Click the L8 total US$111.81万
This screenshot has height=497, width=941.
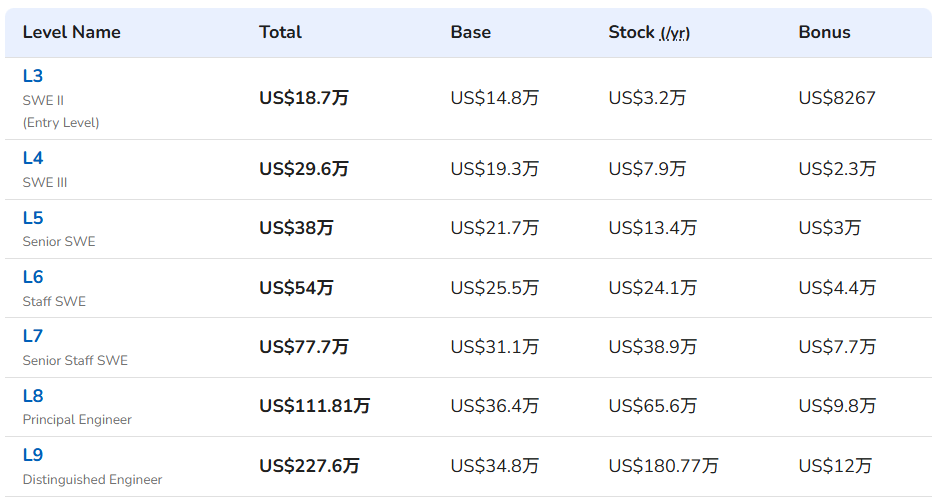(x=314, y=406)
